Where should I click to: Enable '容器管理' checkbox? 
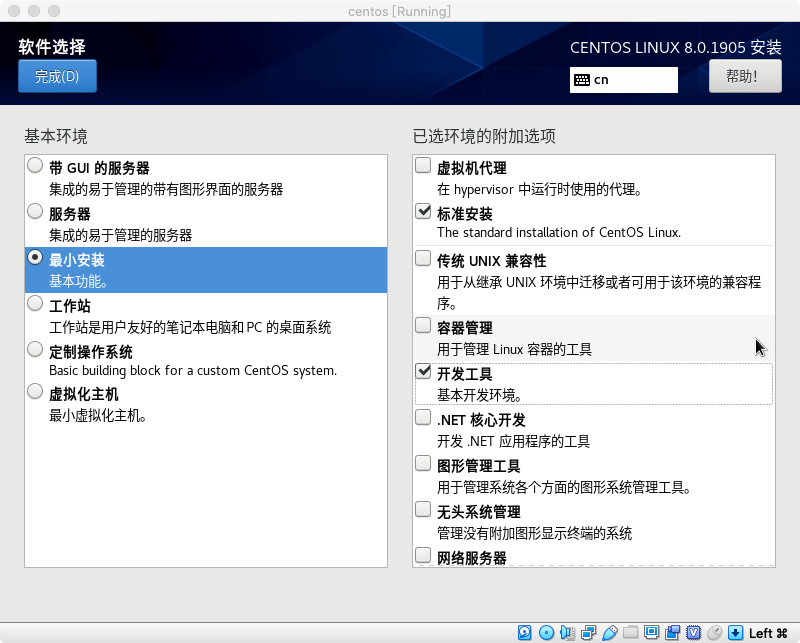coord(423,325)
